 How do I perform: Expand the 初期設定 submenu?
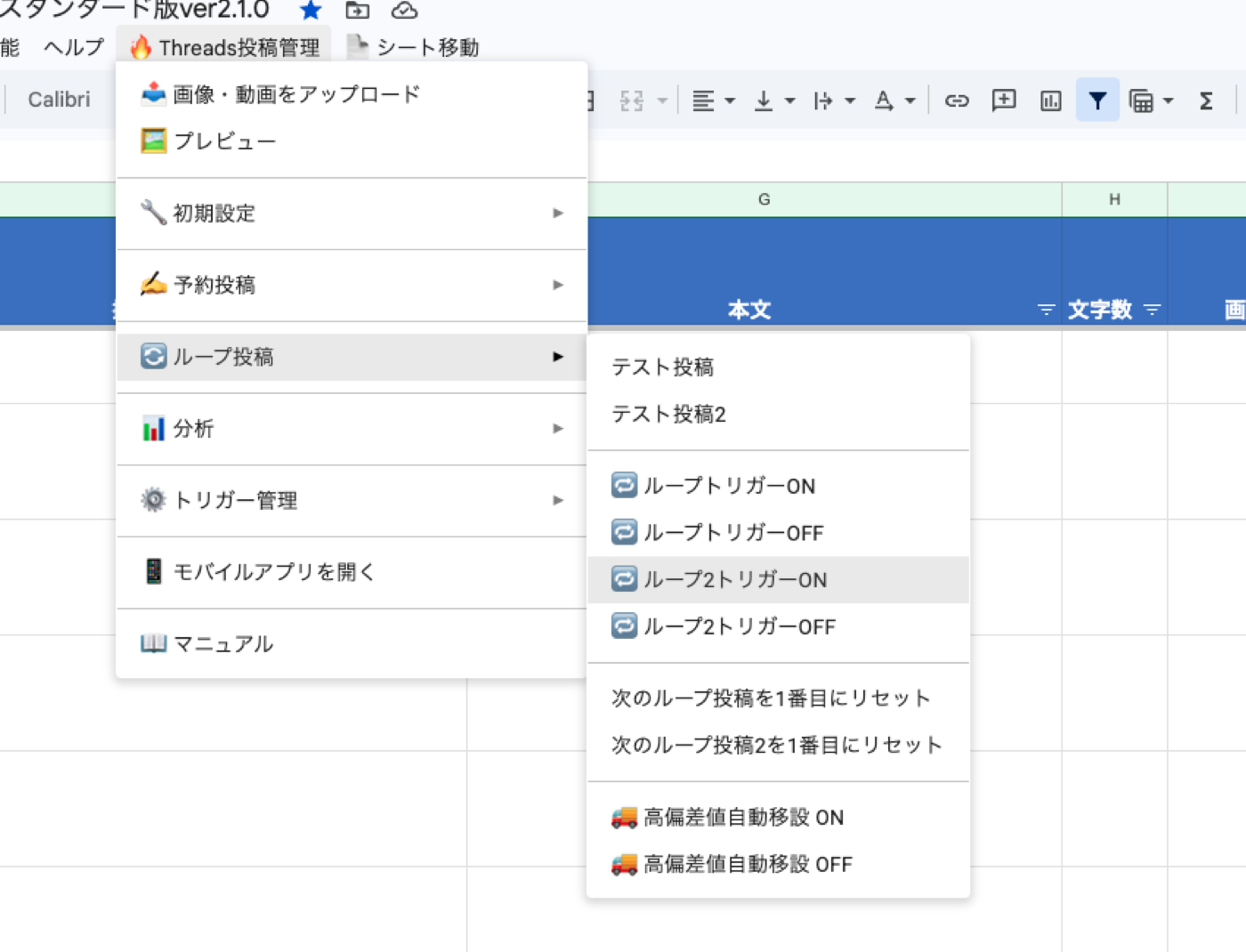352,214
